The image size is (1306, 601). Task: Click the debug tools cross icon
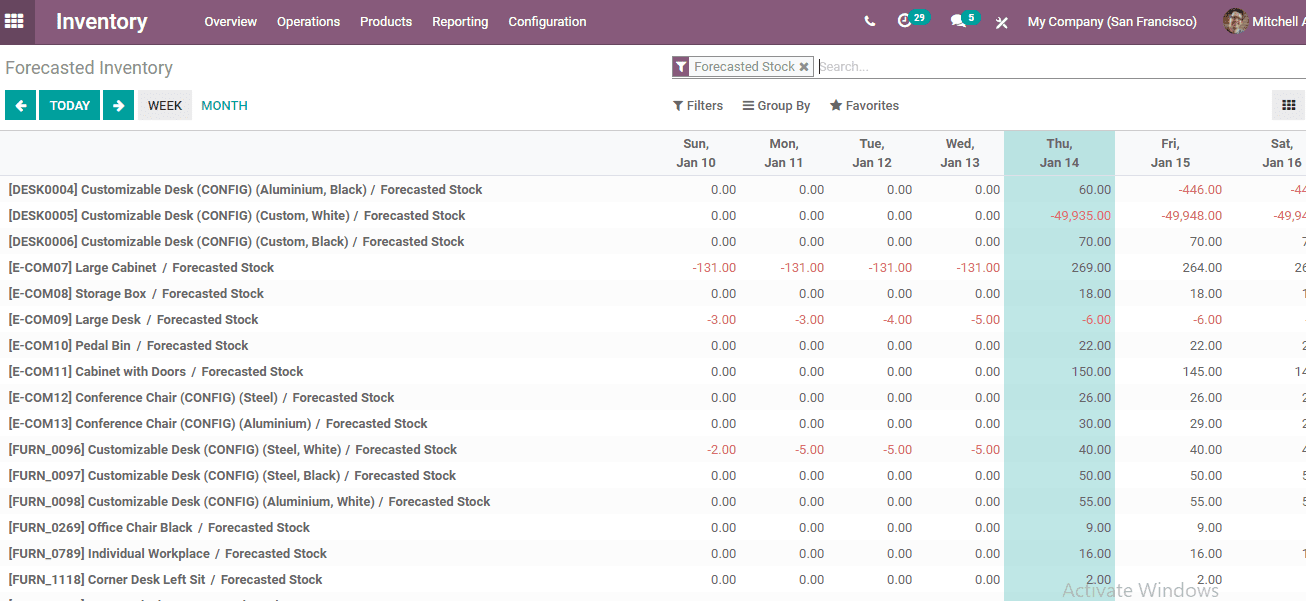[1001, 22]
